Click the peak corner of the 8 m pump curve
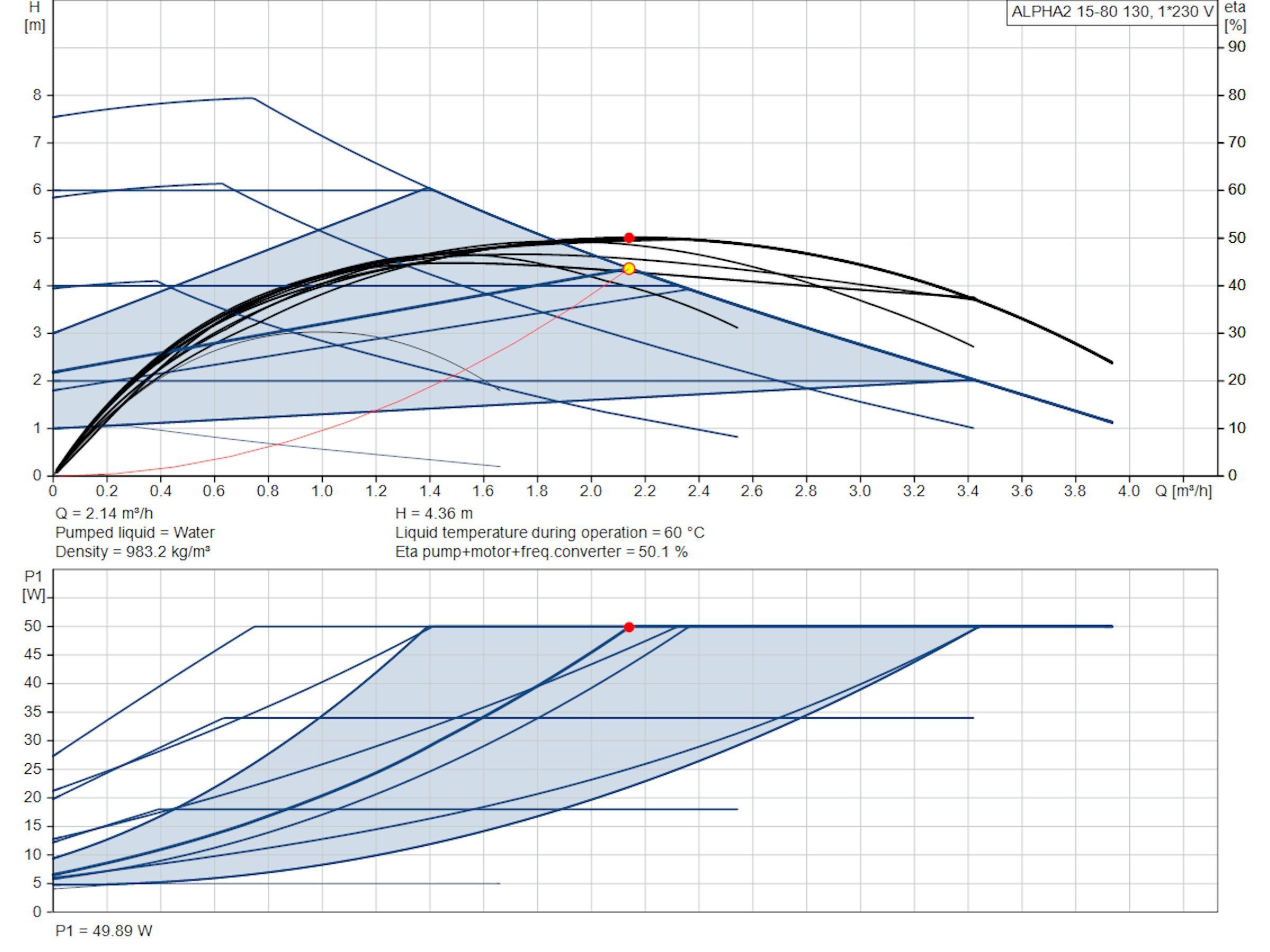This screenshot has width=1270, height=952. point(252,98)
